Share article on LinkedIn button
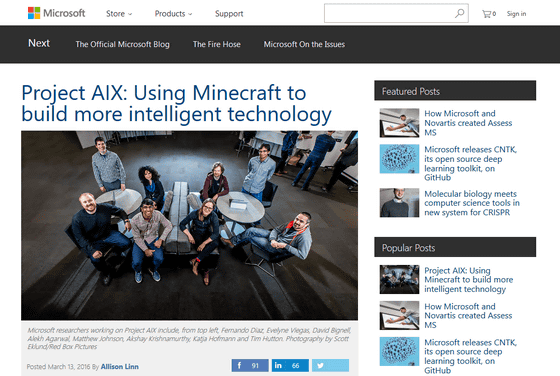Image resolution: width=560 pixels, height=376 pixels. point(290,365)
